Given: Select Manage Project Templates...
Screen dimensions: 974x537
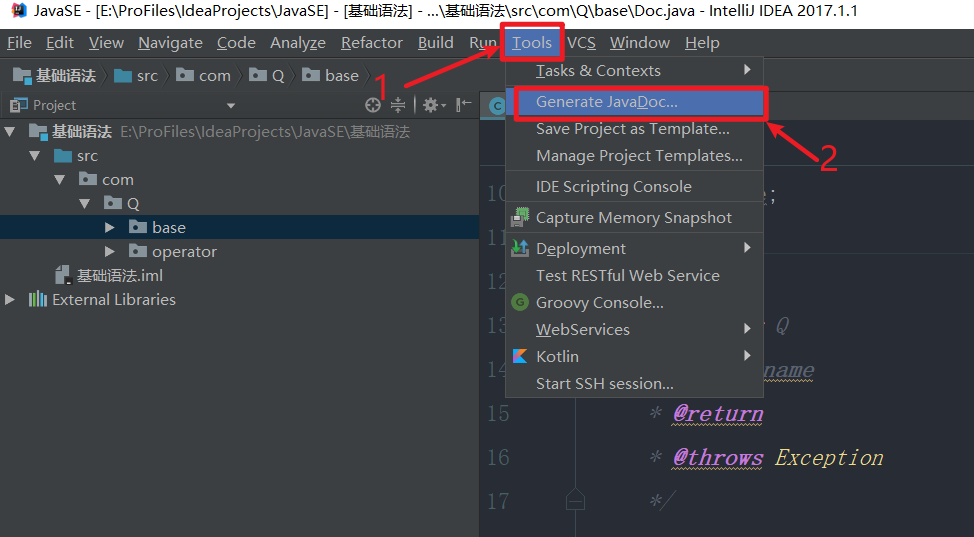Looking at the screenshot, I should [x=634, y=155].
